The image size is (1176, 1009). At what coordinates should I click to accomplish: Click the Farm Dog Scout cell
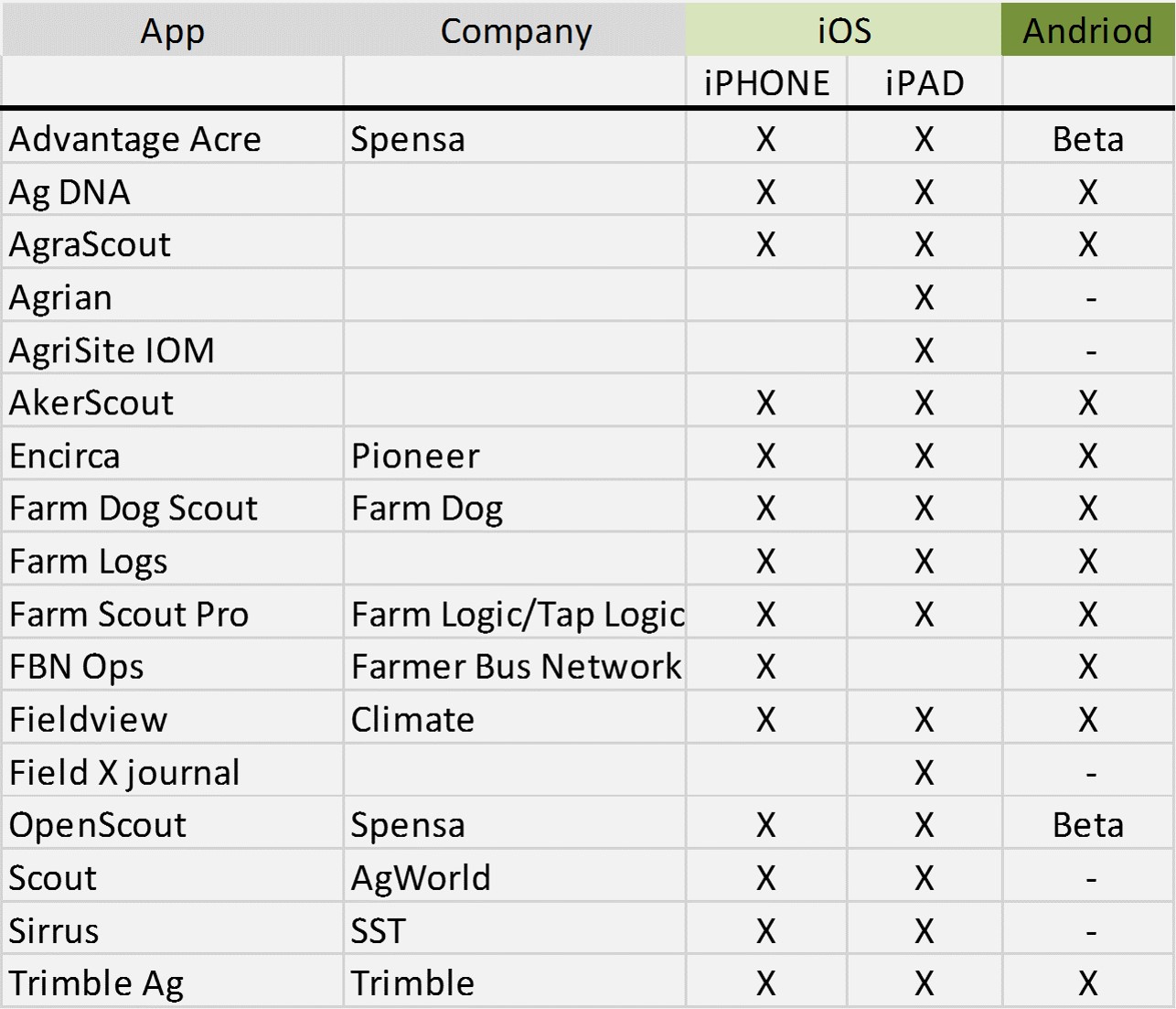[134, 509]
